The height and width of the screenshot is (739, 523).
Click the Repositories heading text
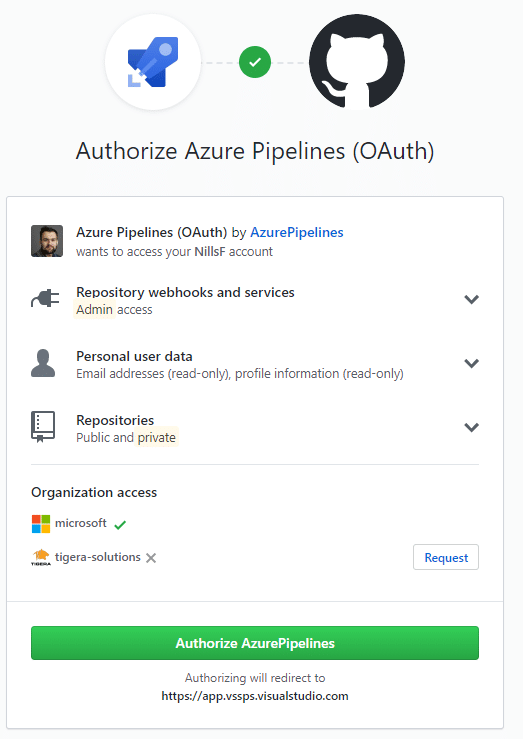tap(115, 420)
